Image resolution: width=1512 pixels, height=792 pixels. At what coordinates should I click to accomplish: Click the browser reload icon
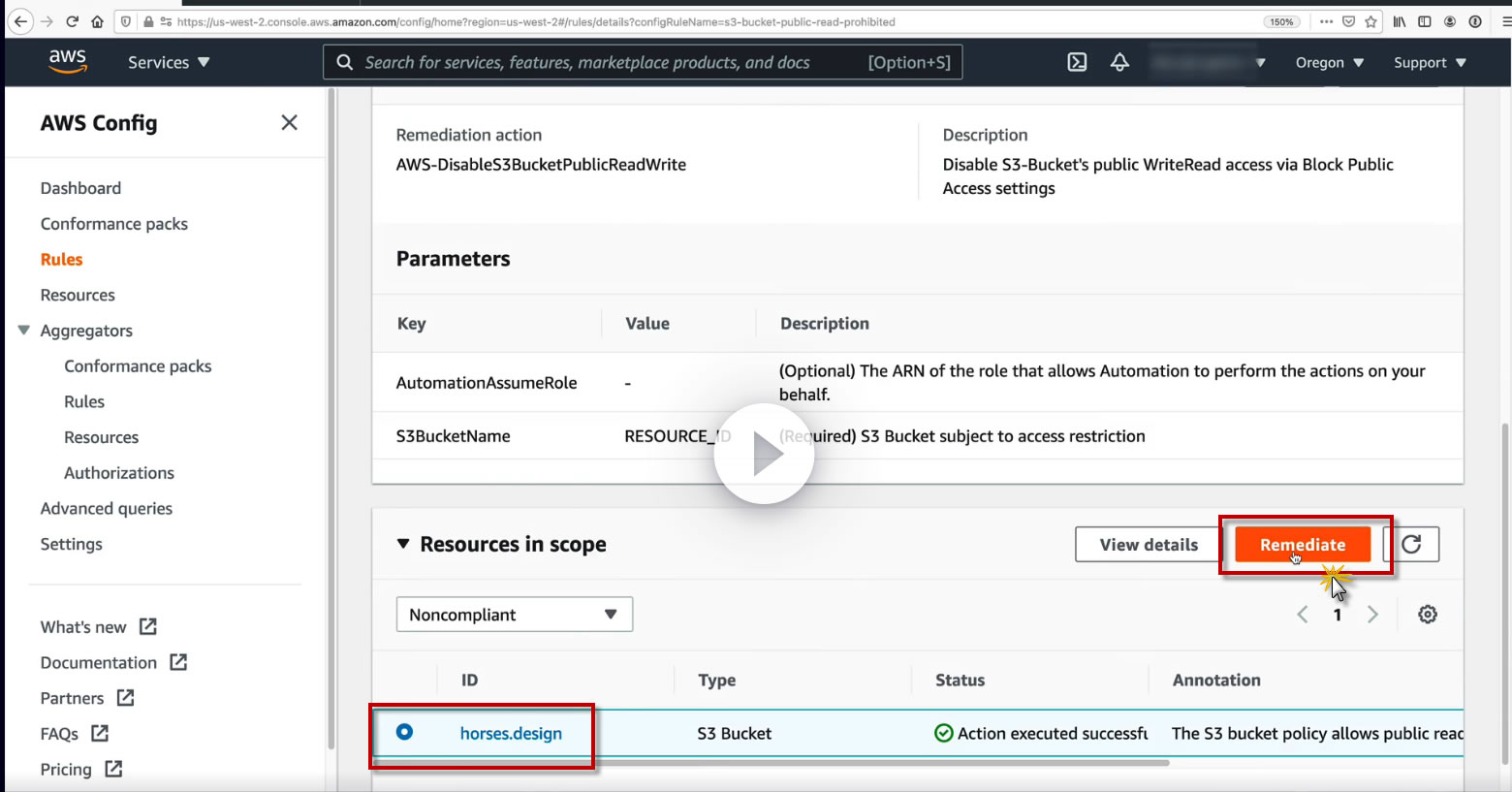point(72,21)
